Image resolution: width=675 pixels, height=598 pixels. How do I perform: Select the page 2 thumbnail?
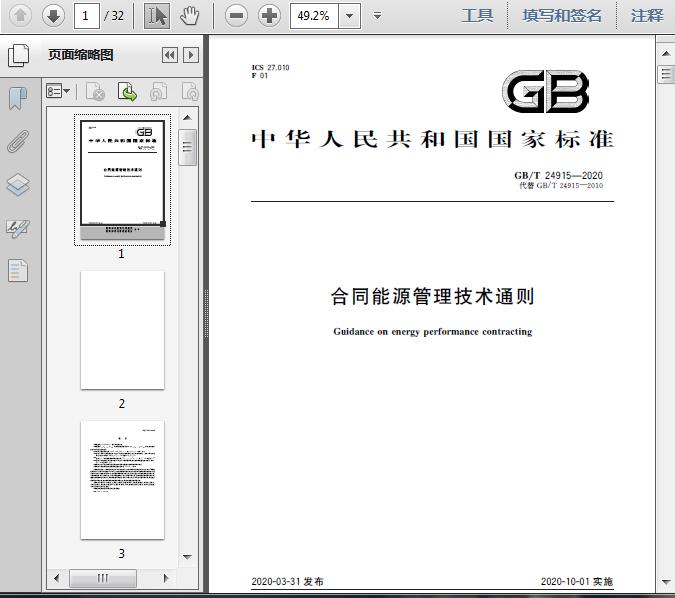[122, 330]
